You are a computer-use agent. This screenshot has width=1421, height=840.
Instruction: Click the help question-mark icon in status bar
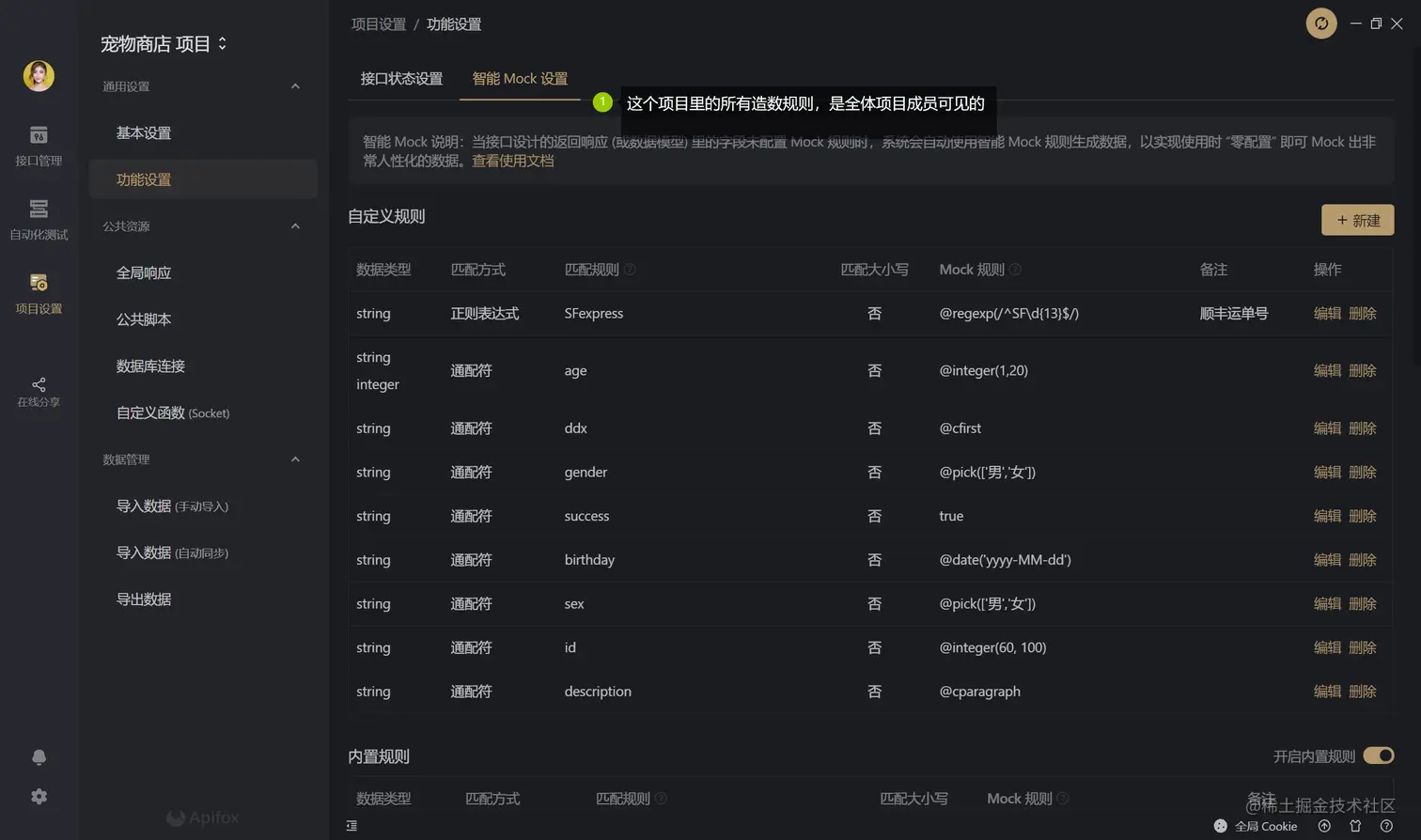[x=1386, y=827]
